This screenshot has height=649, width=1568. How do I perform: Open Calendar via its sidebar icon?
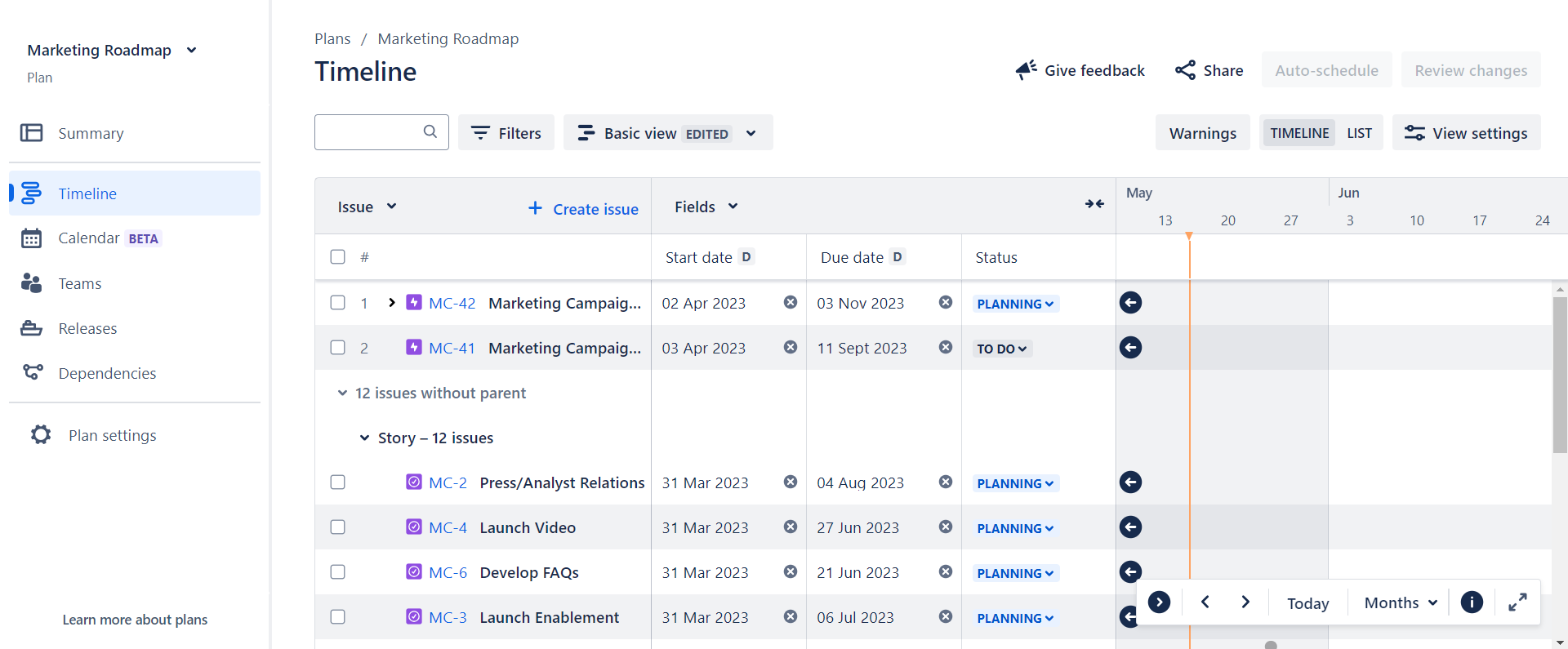pyautogui.click(x=31, y=238)
